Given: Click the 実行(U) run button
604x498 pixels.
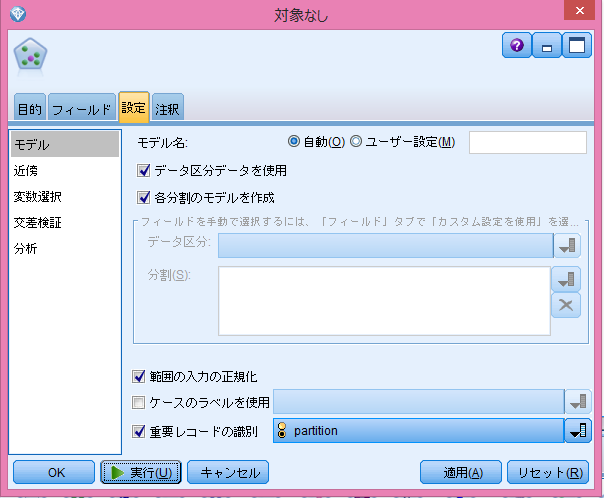Looking at the screenshot, I should [x=141, y=472].
